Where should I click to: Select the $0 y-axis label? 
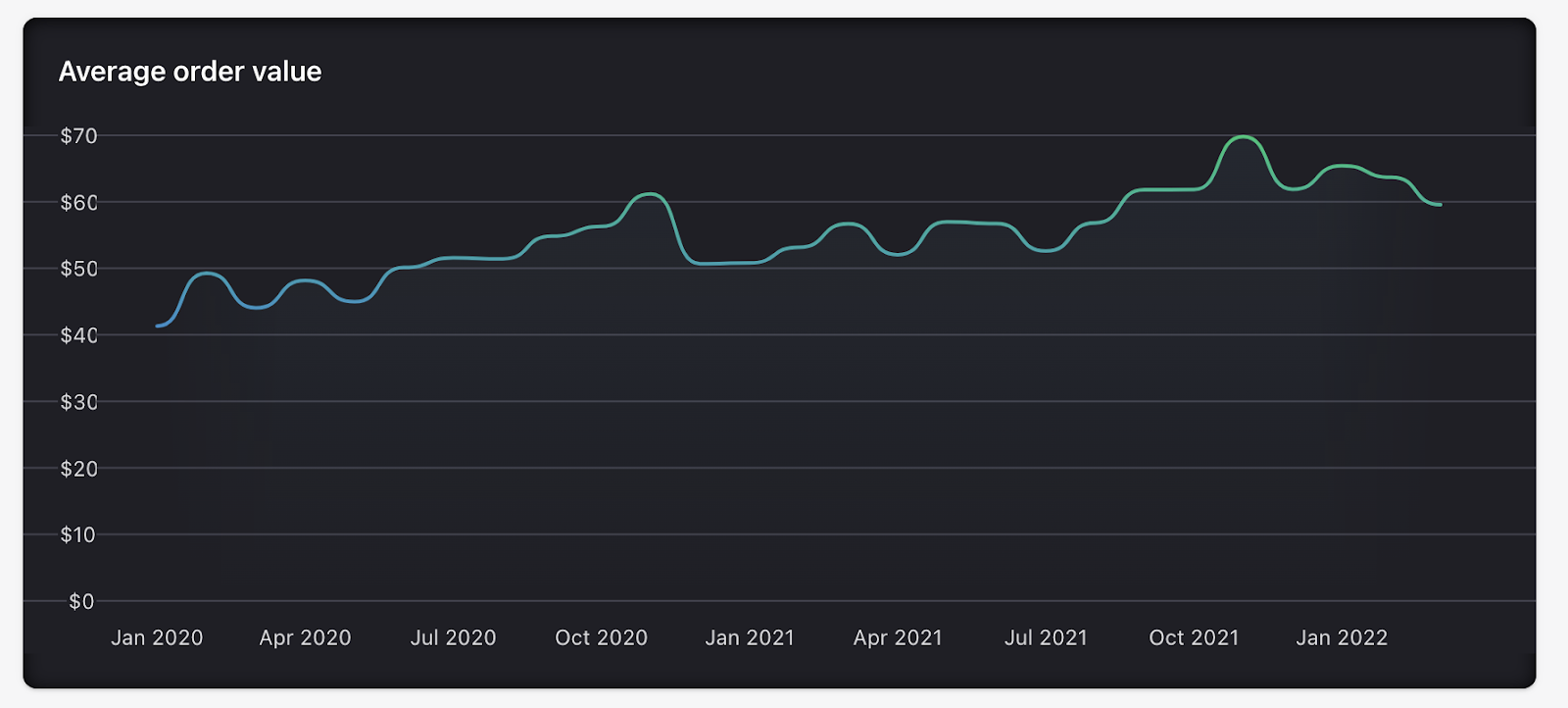[x=81, y=602]
